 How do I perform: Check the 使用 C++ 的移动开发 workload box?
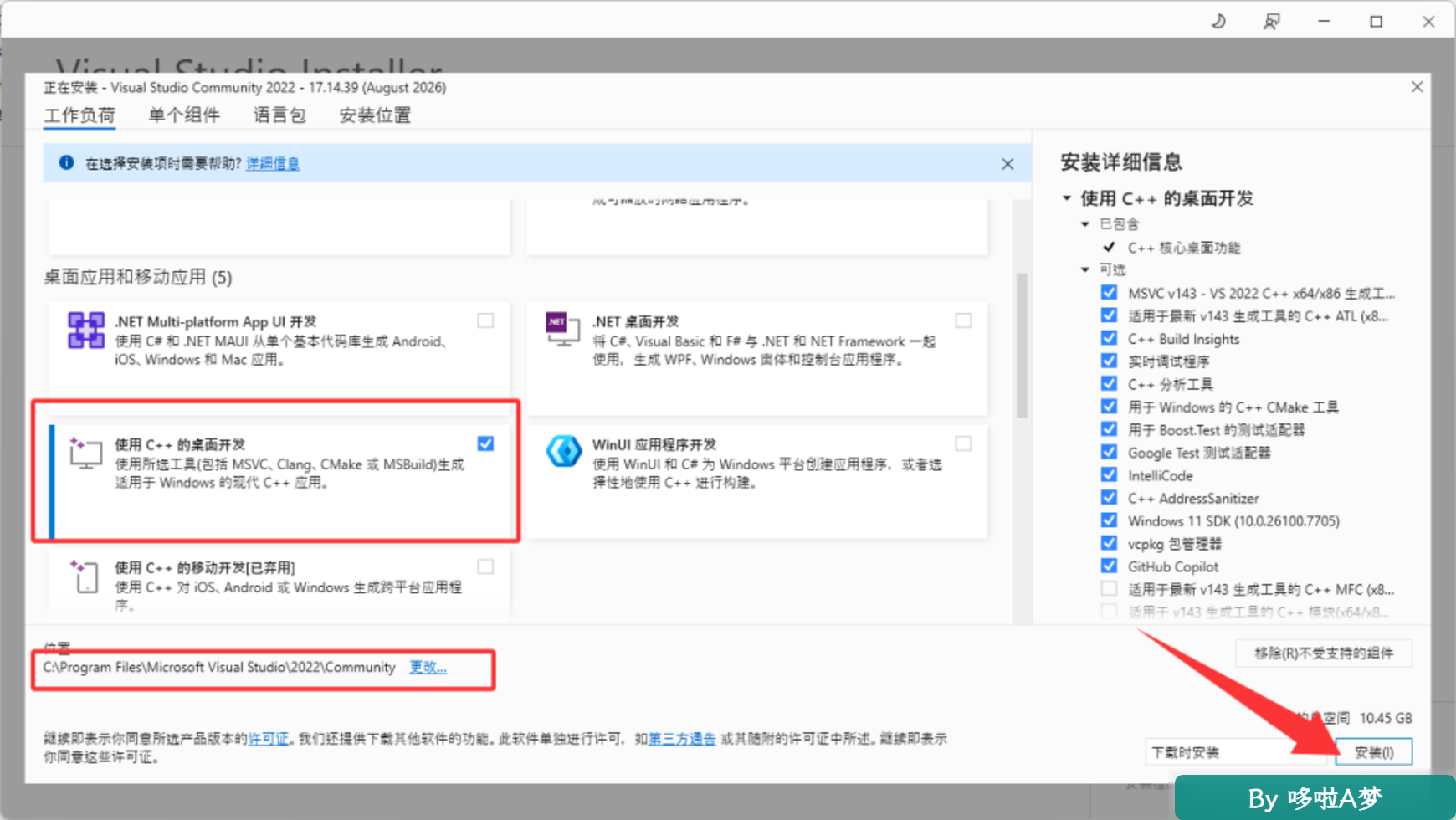pos(485,566)
